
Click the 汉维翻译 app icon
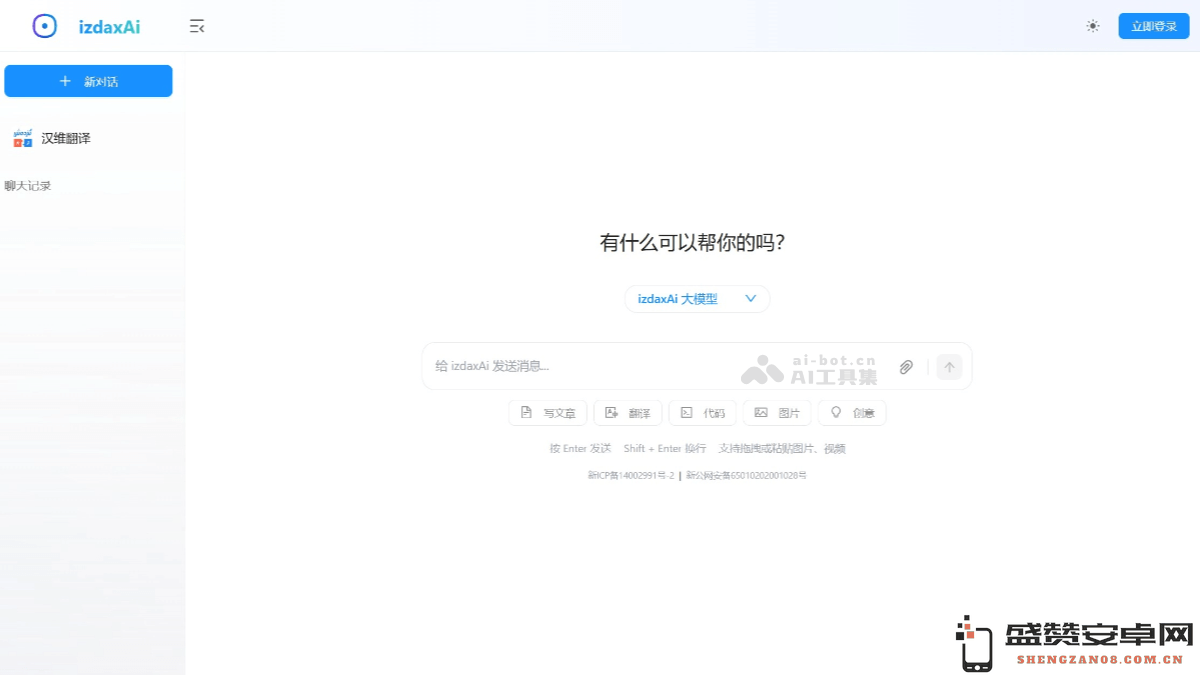pyautogui.click(x=23, y=138)
